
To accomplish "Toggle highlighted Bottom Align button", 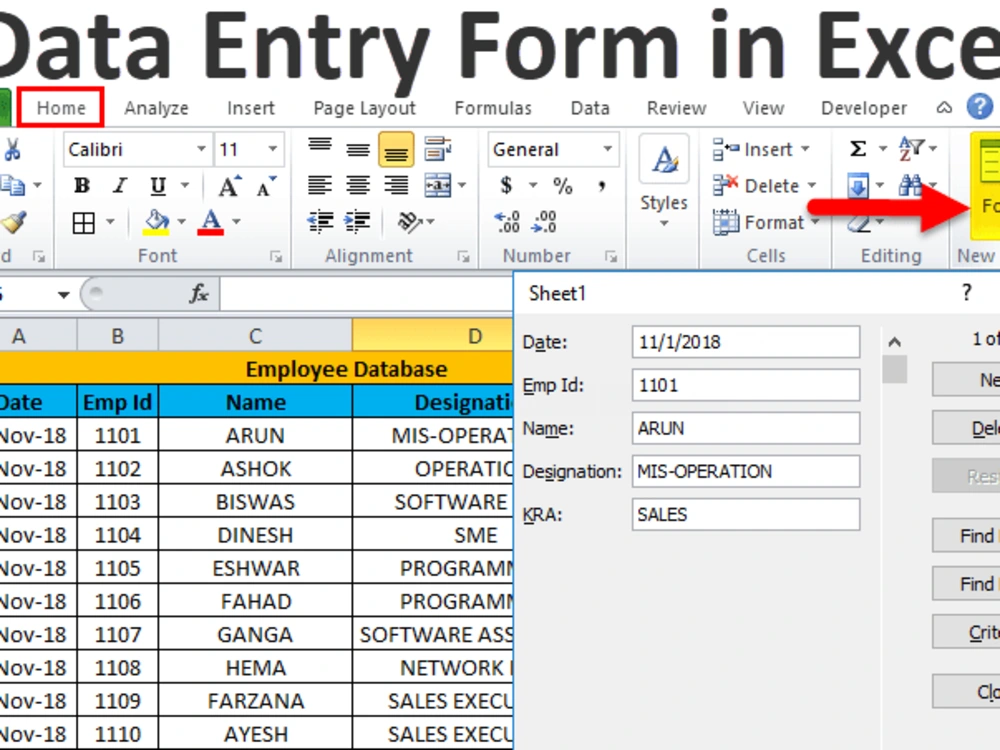I will point(396,149).
